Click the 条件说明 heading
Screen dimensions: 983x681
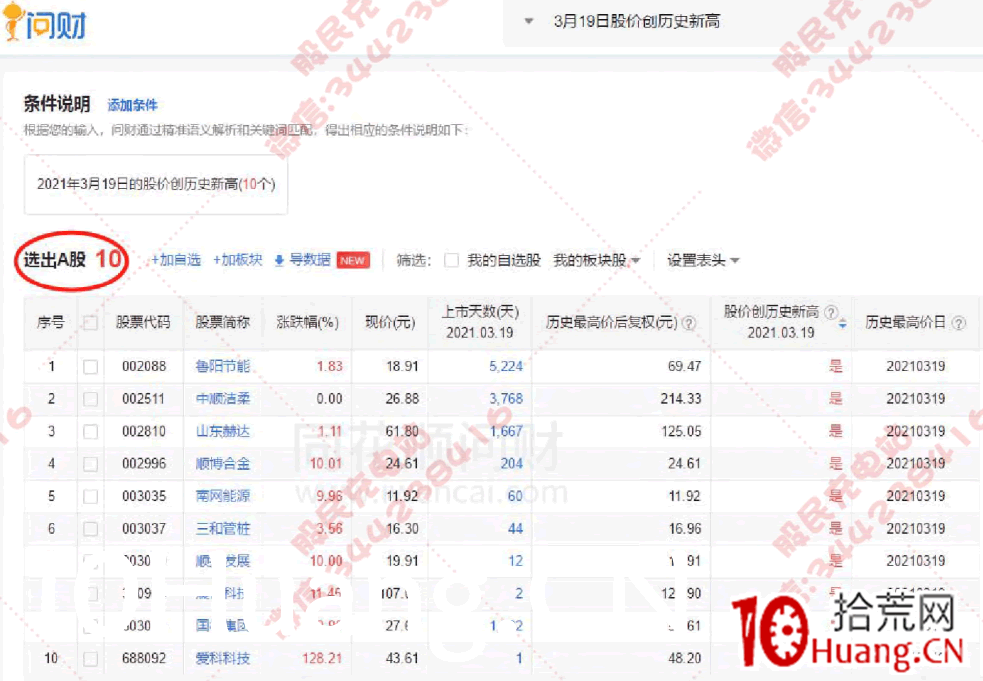(57, 103)
